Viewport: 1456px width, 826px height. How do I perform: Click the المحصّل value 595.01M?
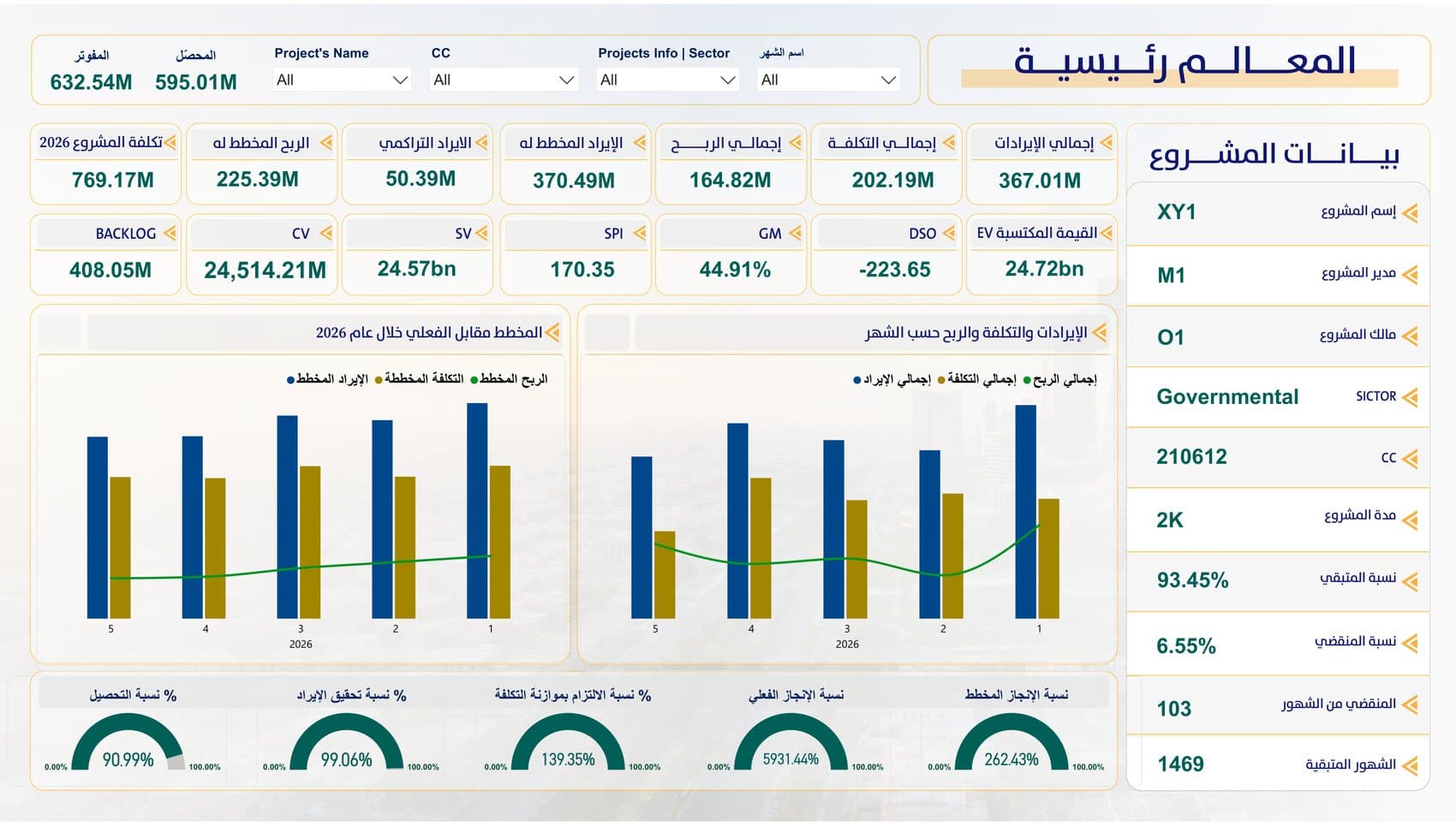point(196,82)
